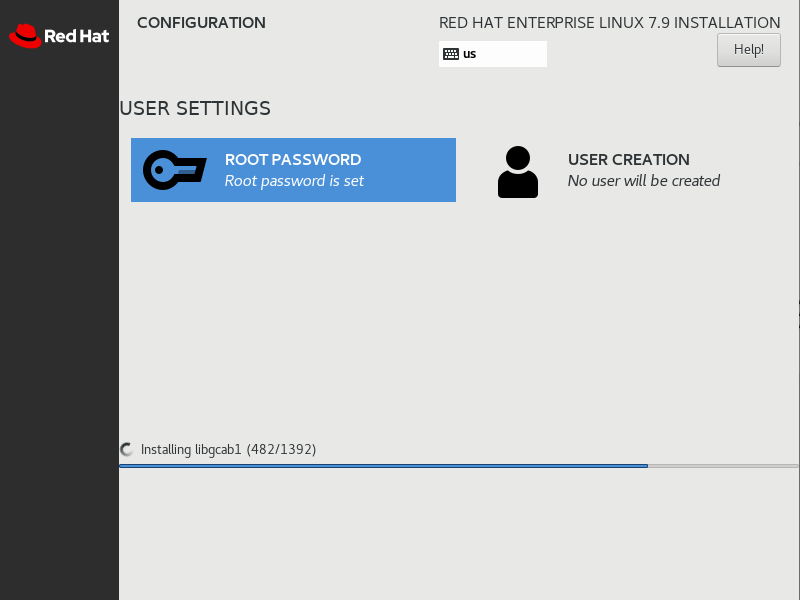Click the keyboard layout icon
Viewport: 800px width, 600px height.
(x=451, y=54)
